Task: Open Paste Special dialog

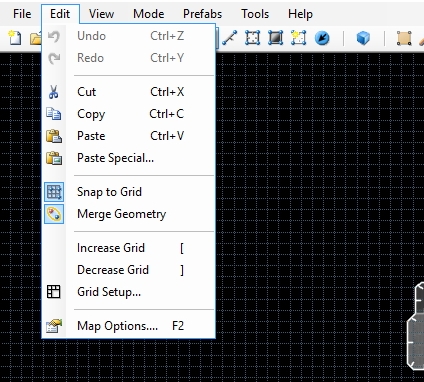Action: [129, 158]
